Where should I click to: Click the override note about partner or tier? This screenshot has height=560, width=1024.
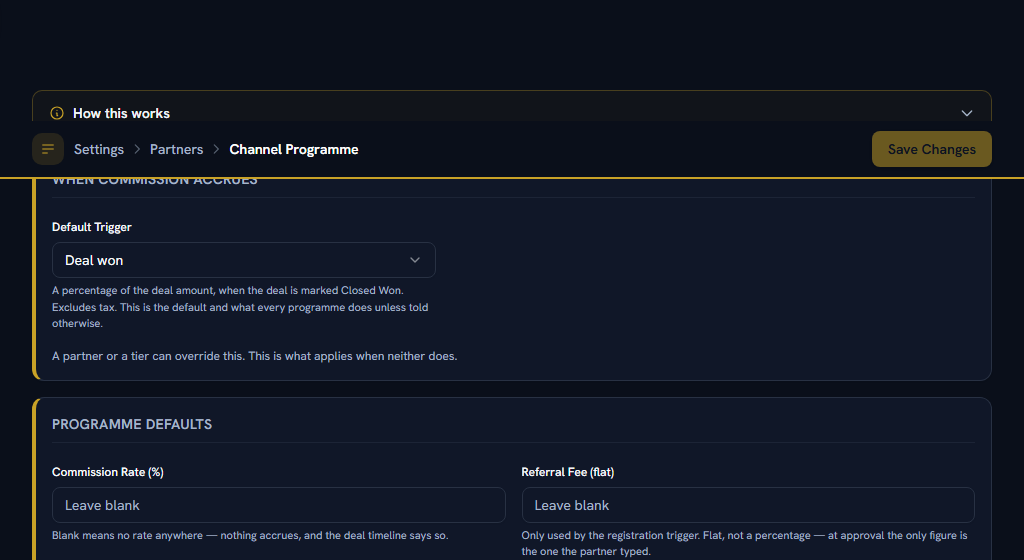pos(255,356)
